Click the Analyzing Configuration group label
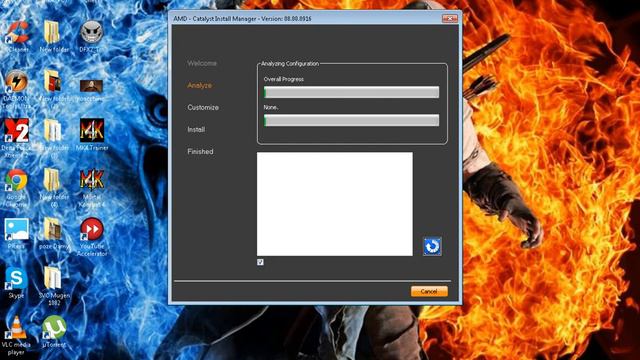Viewport: 640px width, 360px height. coord(290,64)
